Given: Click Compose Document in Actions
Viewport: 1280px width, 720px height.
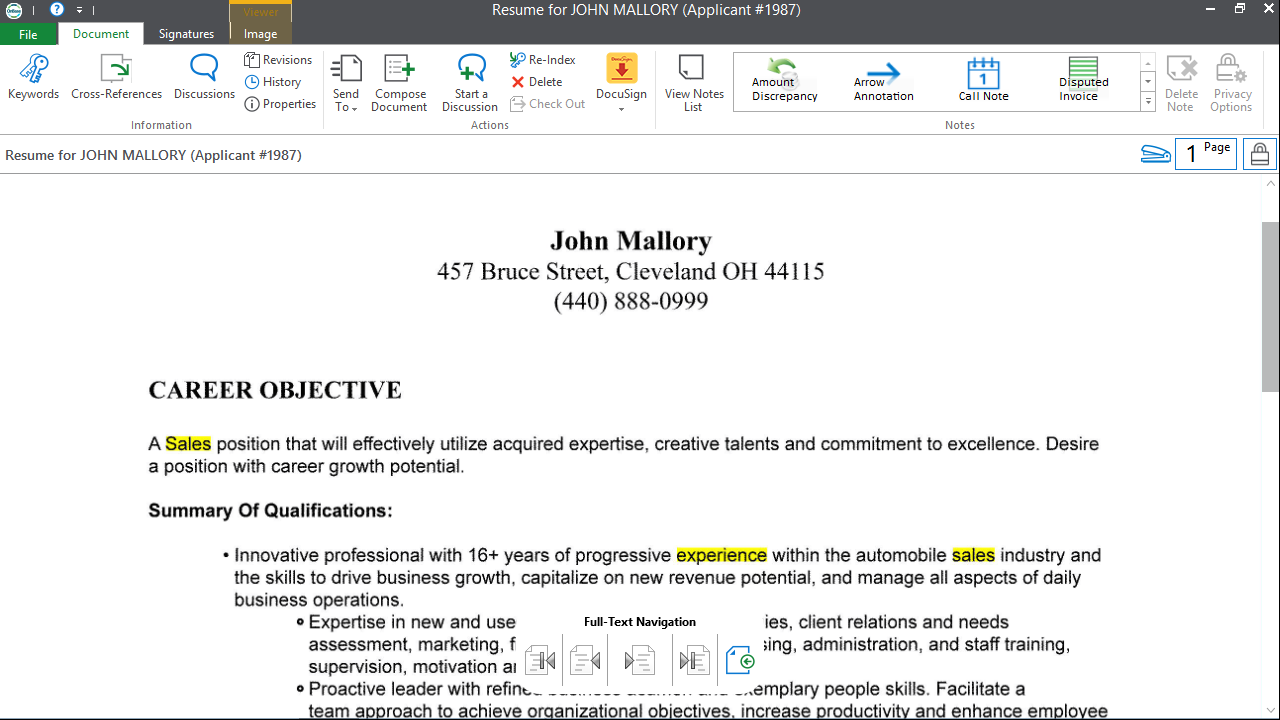Looking at the screenshot, I should [399, 82].
